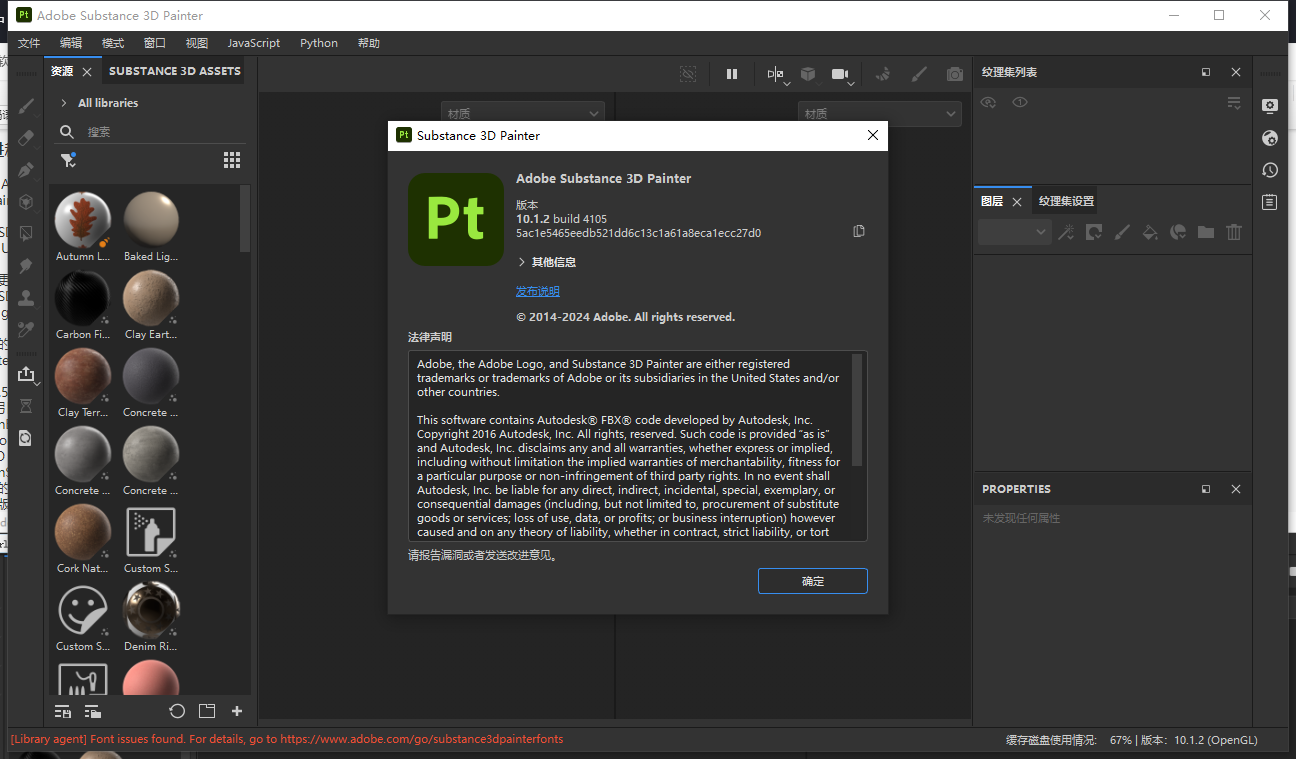Open the Python menu

click(x=319, y=43)
